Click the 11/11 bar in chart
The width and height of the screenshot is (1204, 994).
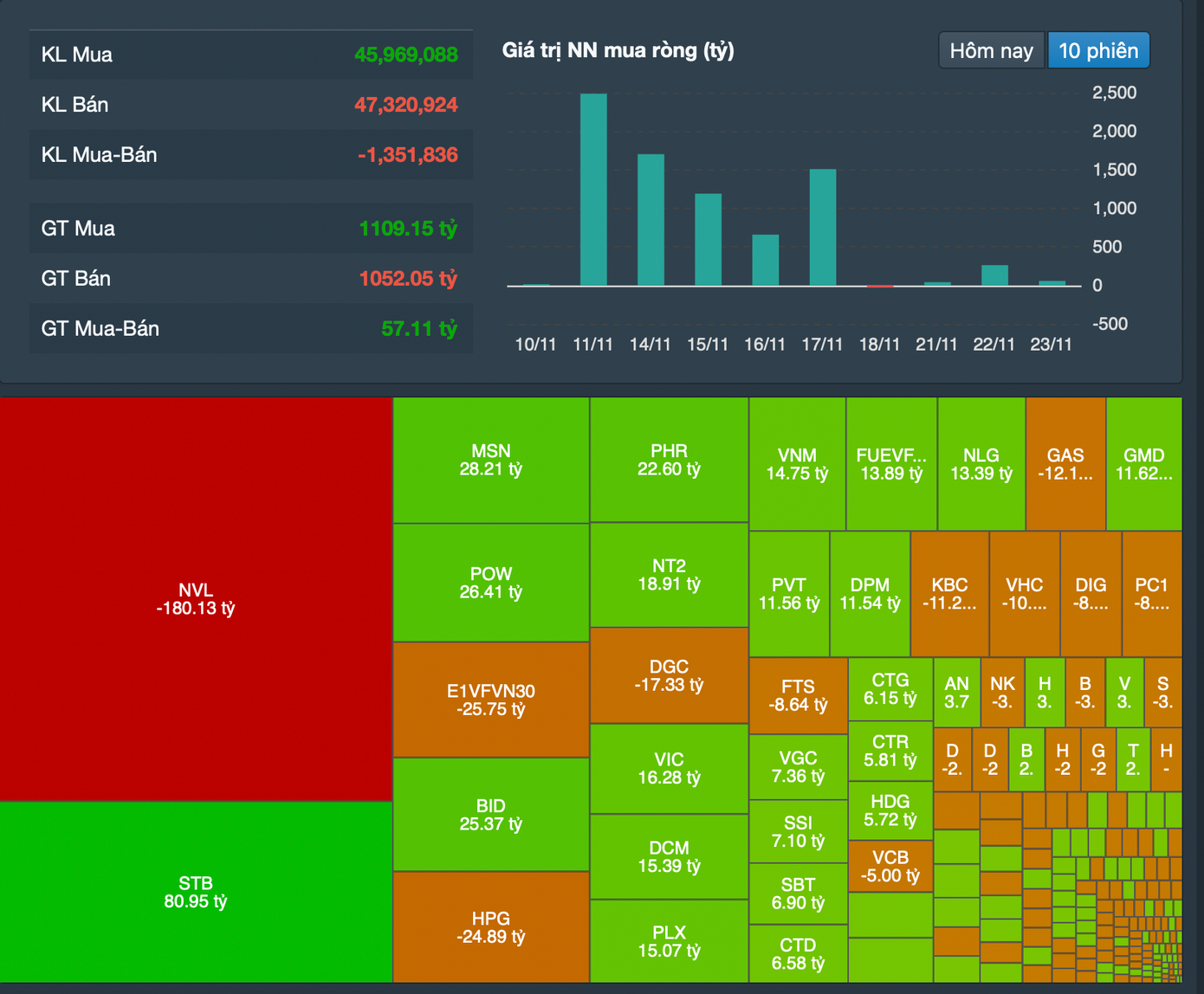[593, 190]
